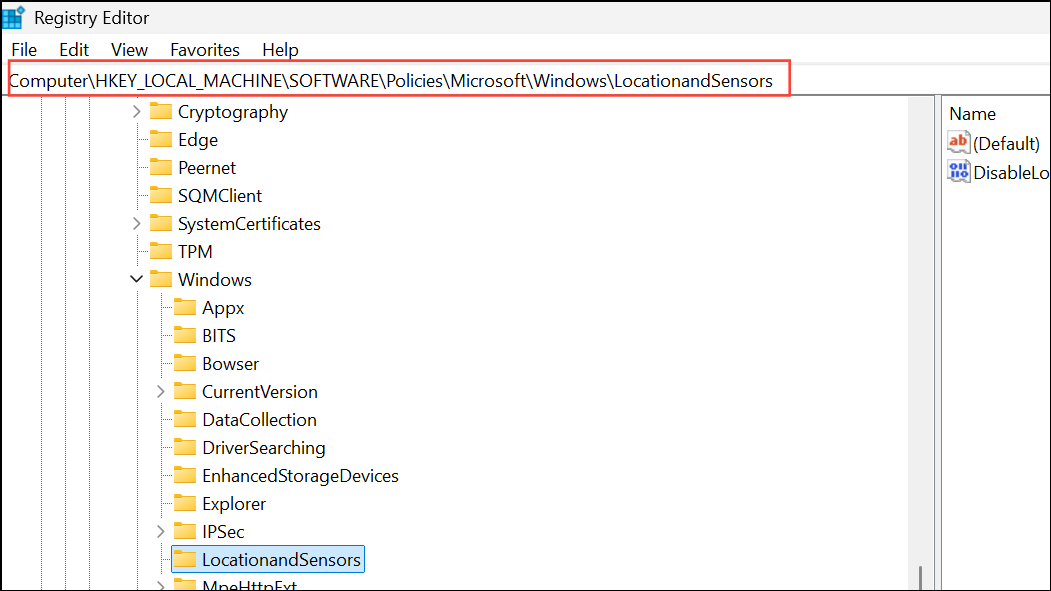This screenshot has height=591, width=1051.
Task: Select the Explorer key
Action: pyautogui.click(x=234, y=504)
